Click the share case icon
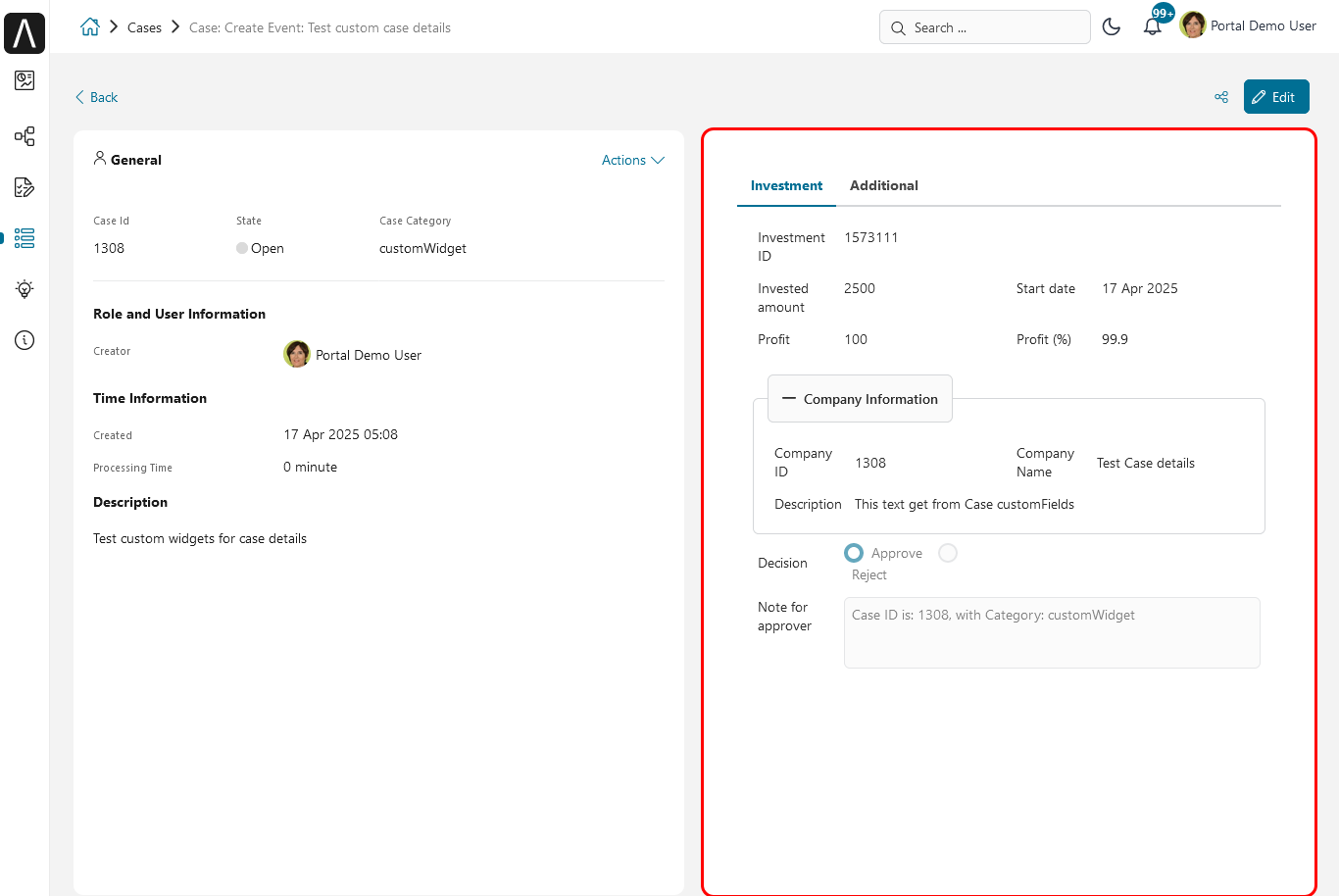Screen dimensions: 1339x896 [1221, 97]
